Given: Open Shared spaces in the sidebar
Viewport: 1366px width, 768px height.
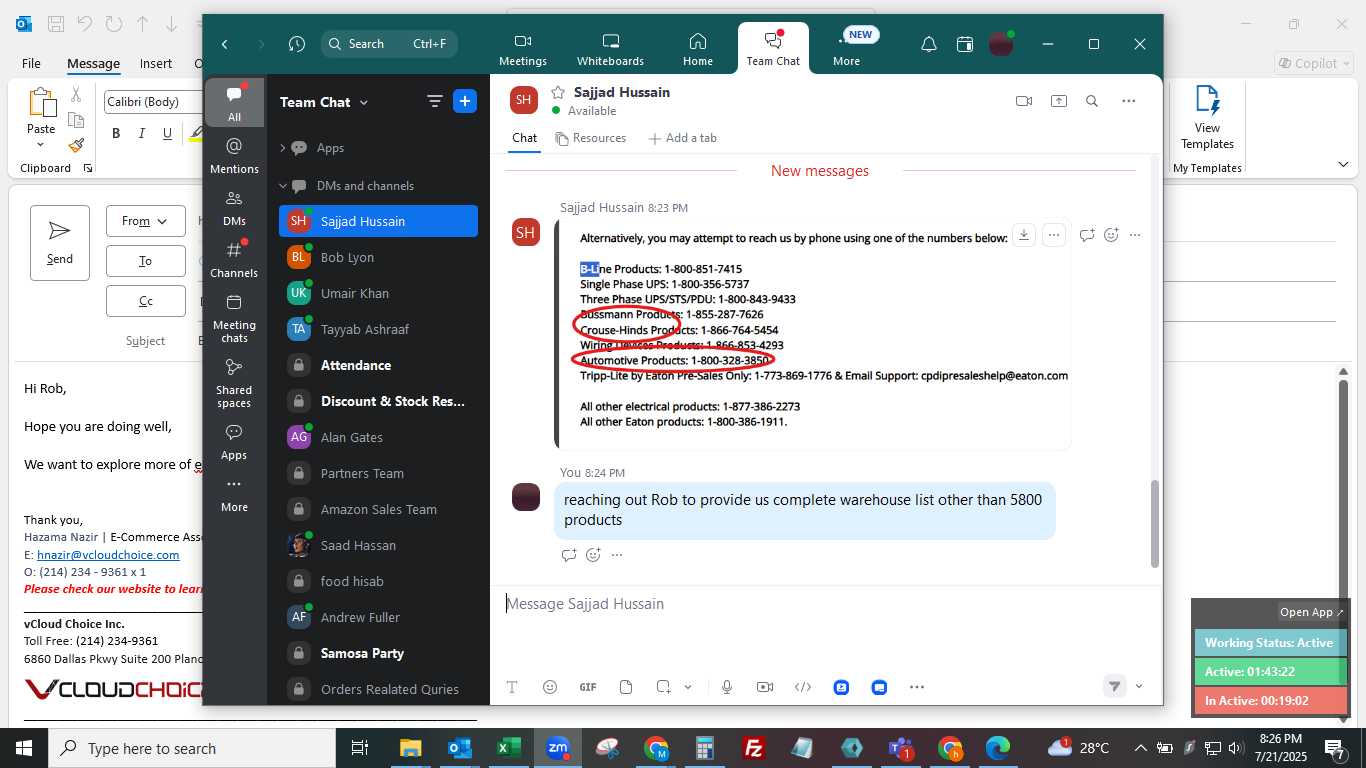Looking at the screenshot, I should pos(234,384).
